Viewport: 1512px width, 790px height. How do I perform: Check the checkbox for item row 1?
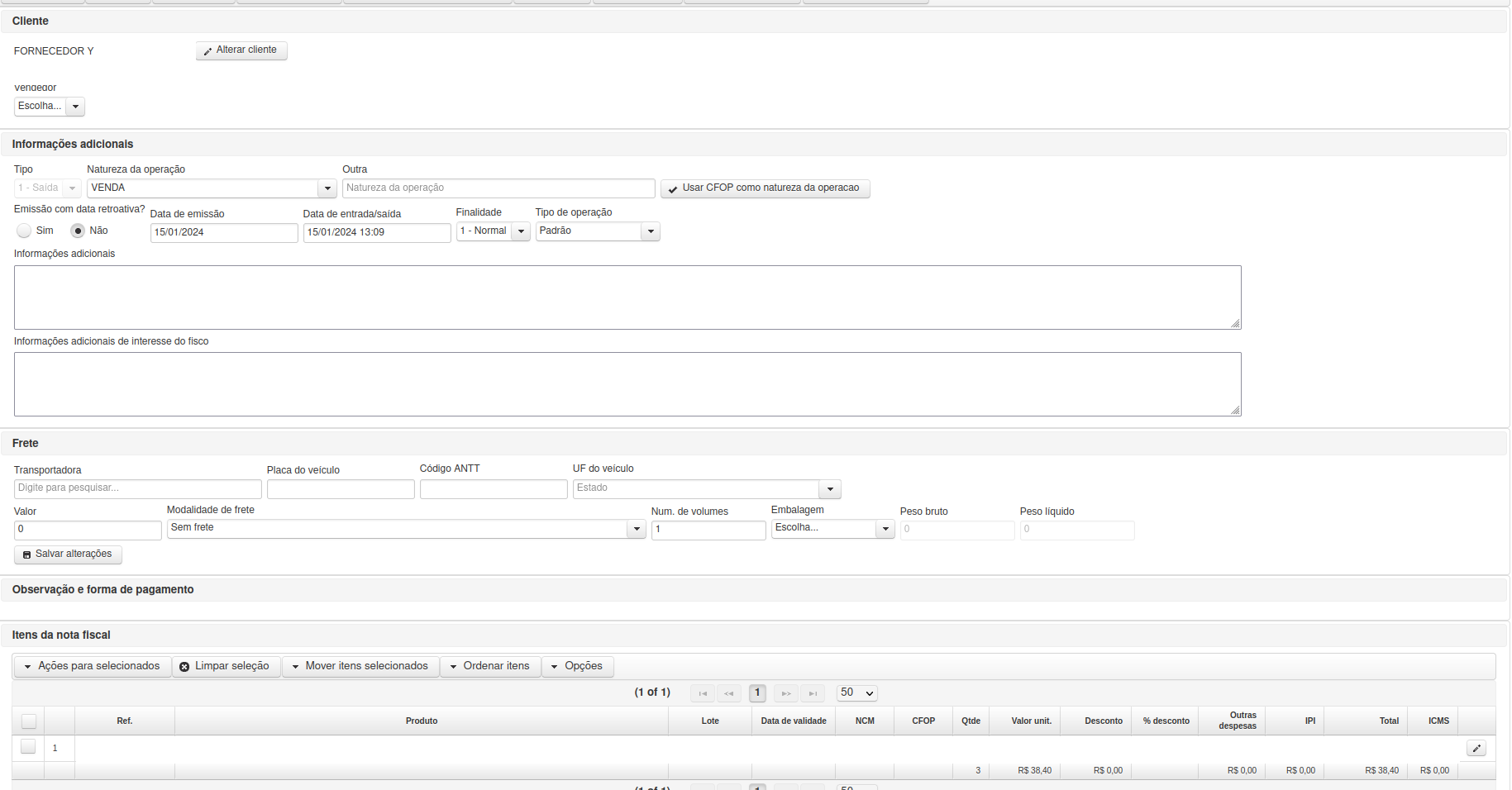[28, 746]
